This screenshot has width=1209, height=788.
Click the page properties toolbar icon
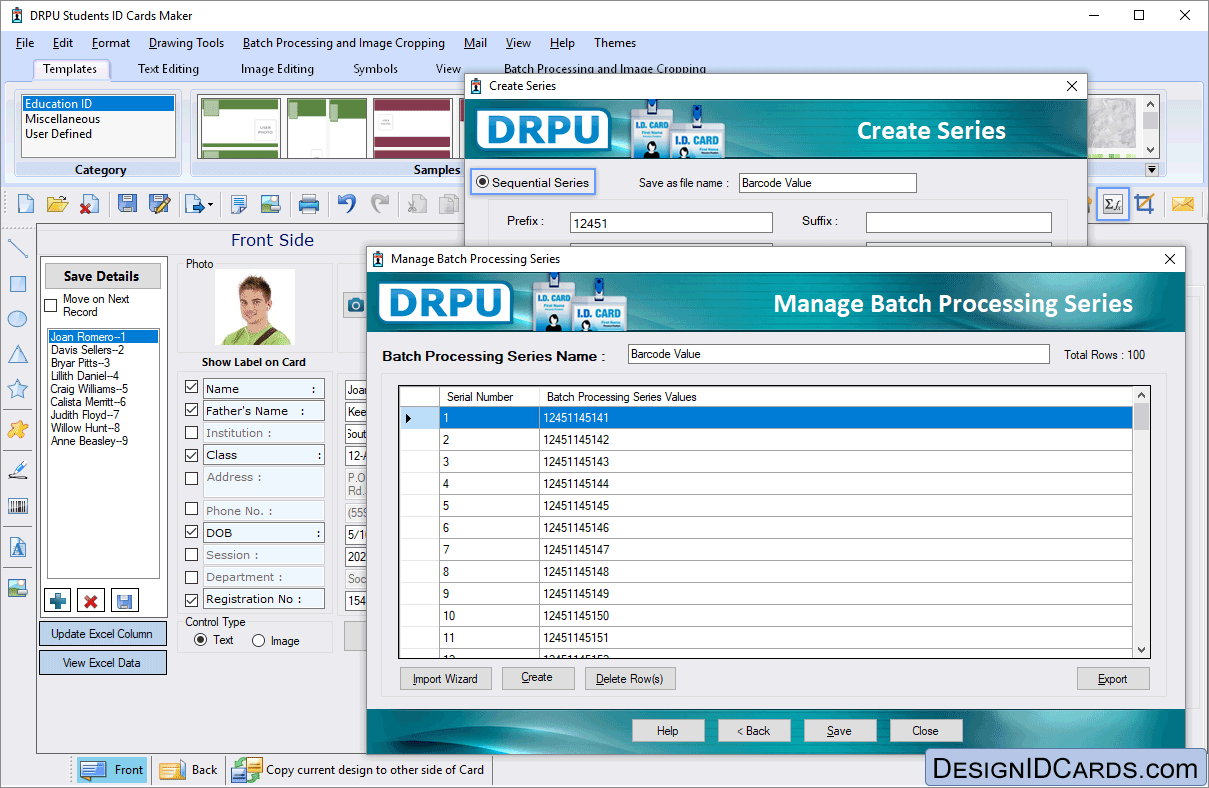coord(239,204)
